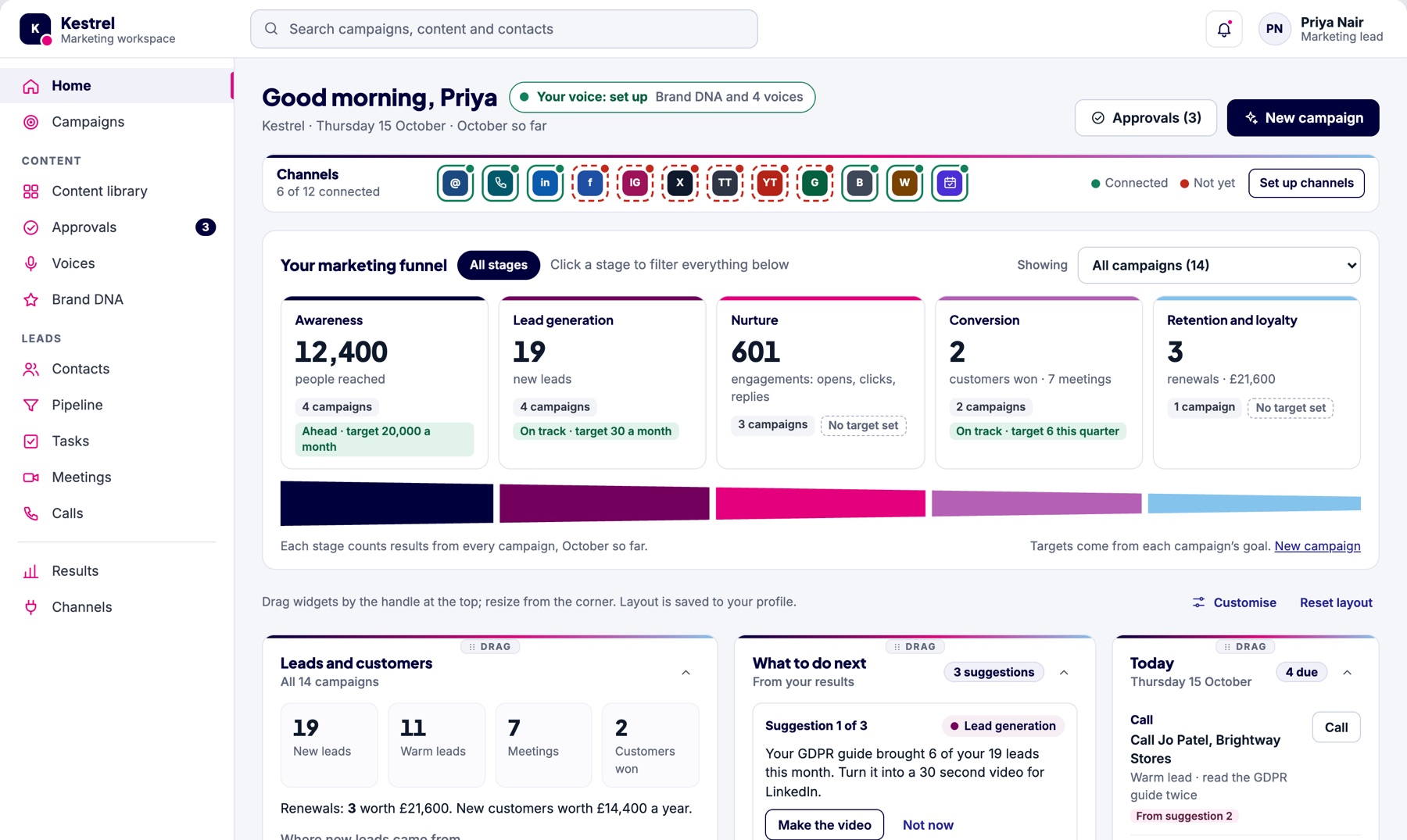
Task: Connect the Instagram (IG) channel icon
Action: coord(635,183)
